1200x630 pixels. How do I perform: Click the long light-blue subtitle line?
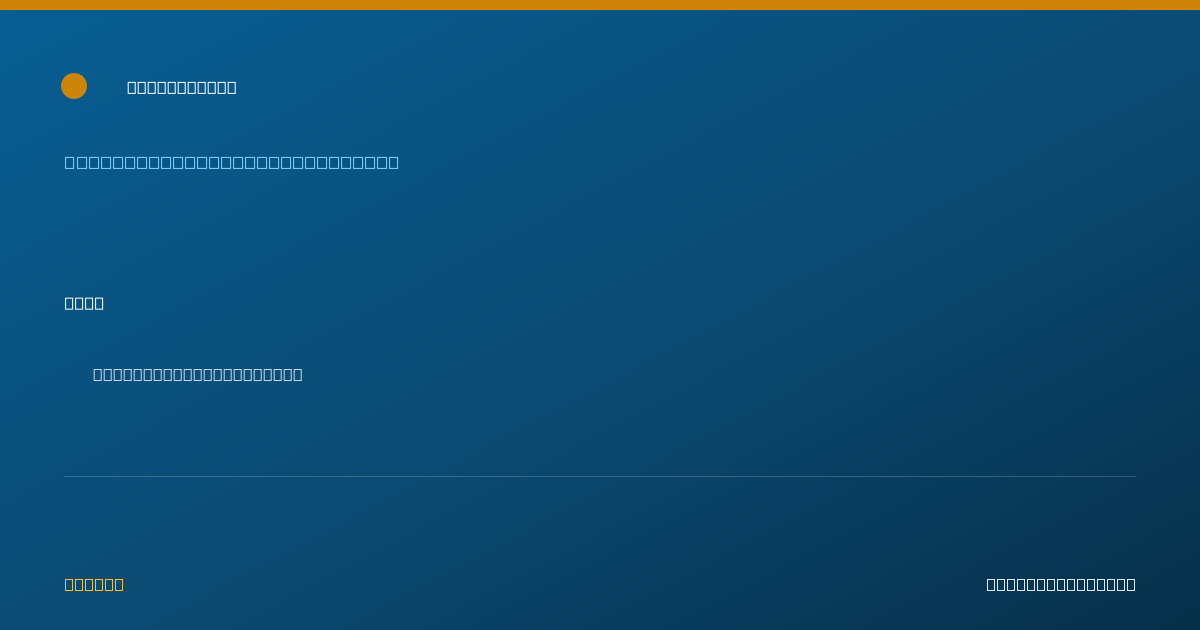pyautogui.click(x=232, y=162)
